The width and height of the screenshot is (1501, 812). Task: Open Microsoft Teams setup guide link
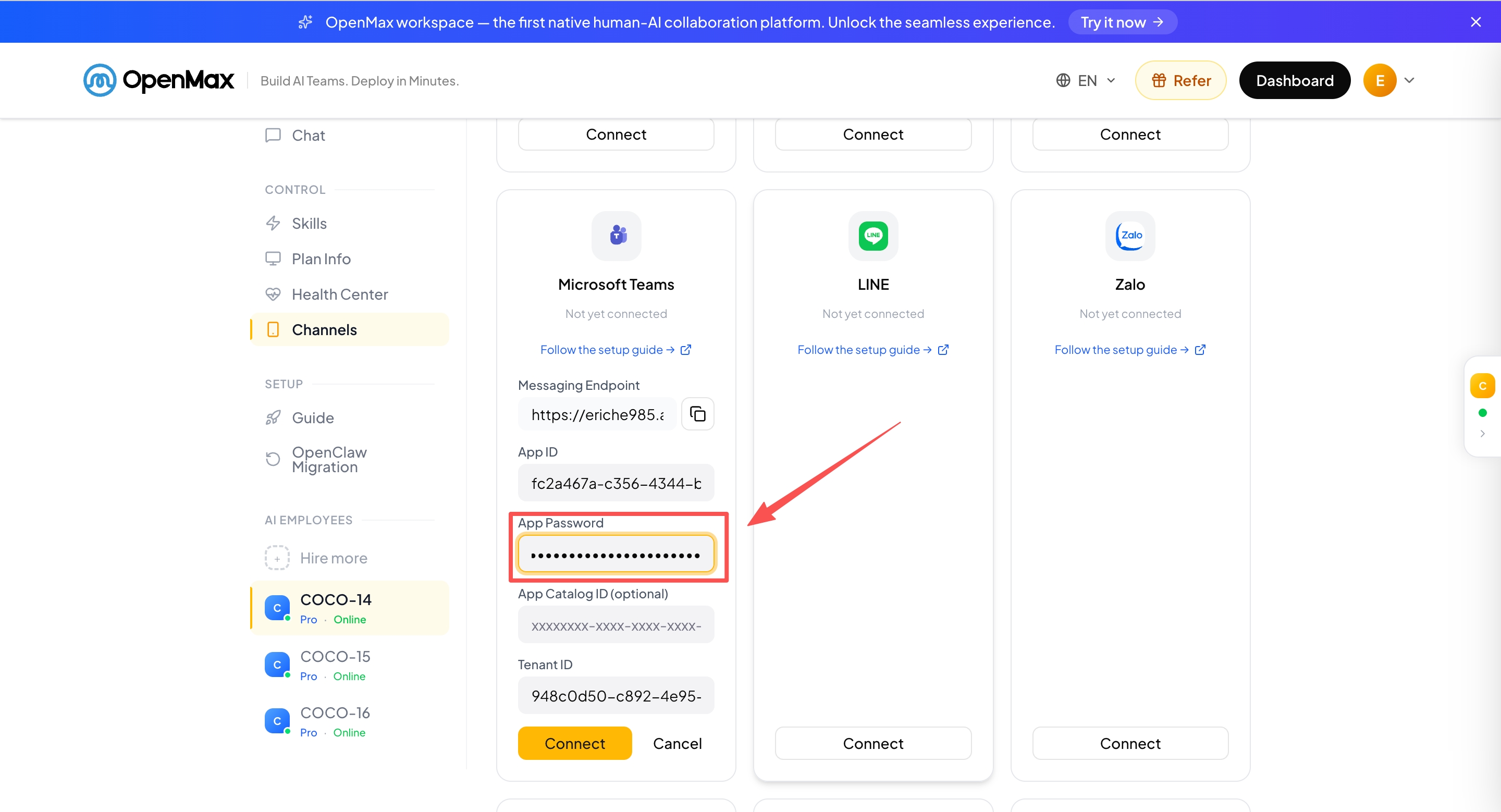point(616,350)
